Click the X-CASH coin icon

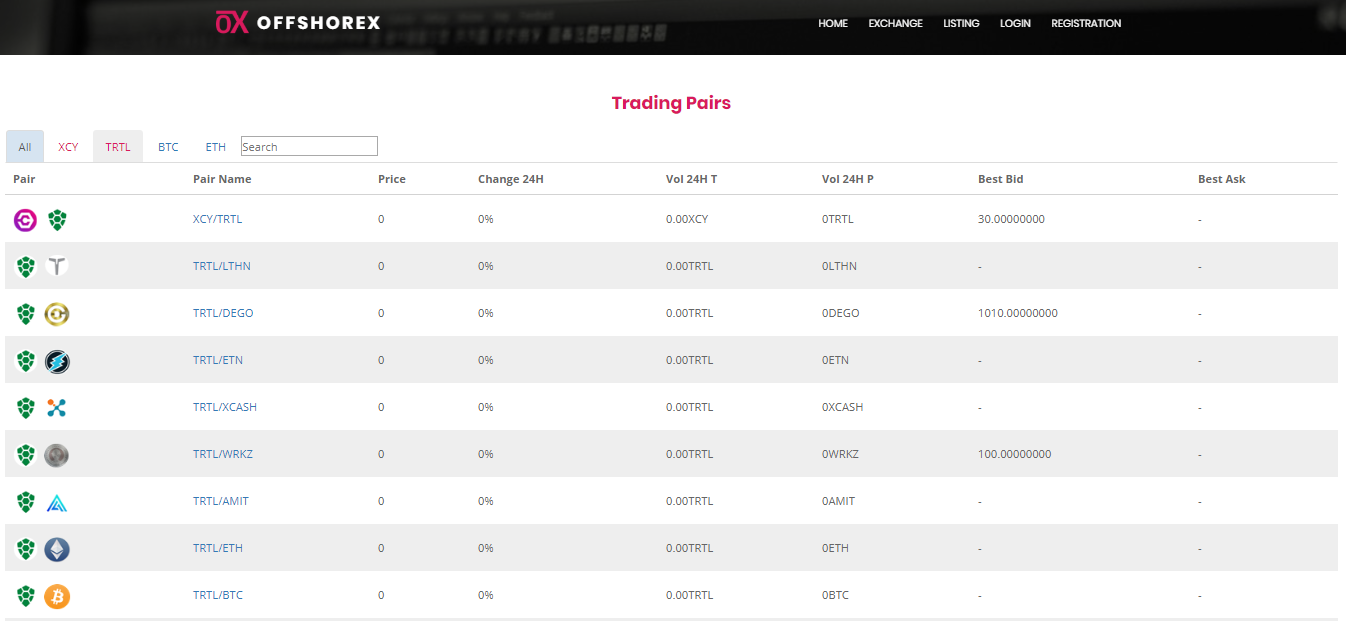coord(57,408)
